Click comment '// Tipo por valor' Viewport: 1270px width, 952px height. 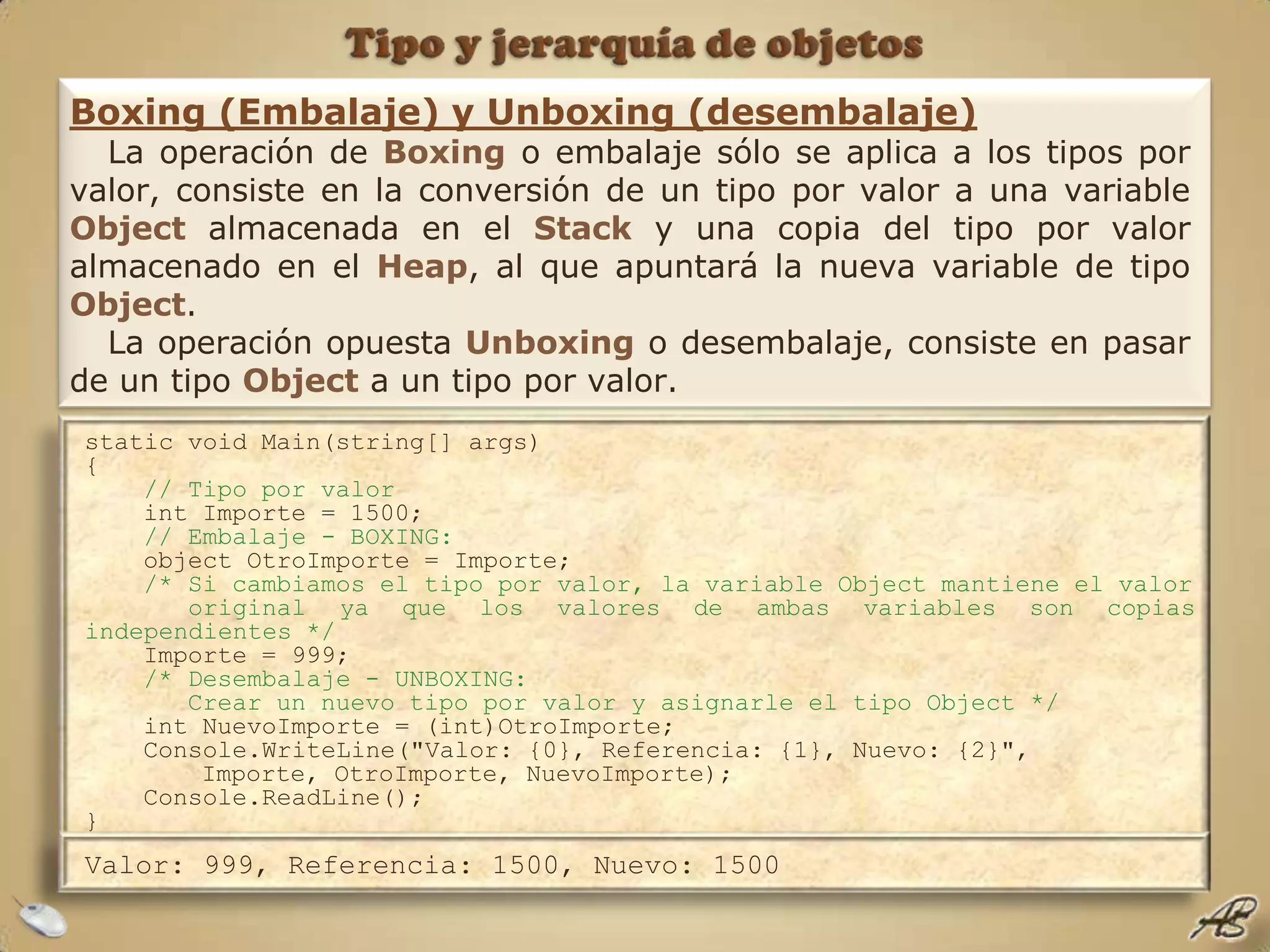[x=269, y=490]
